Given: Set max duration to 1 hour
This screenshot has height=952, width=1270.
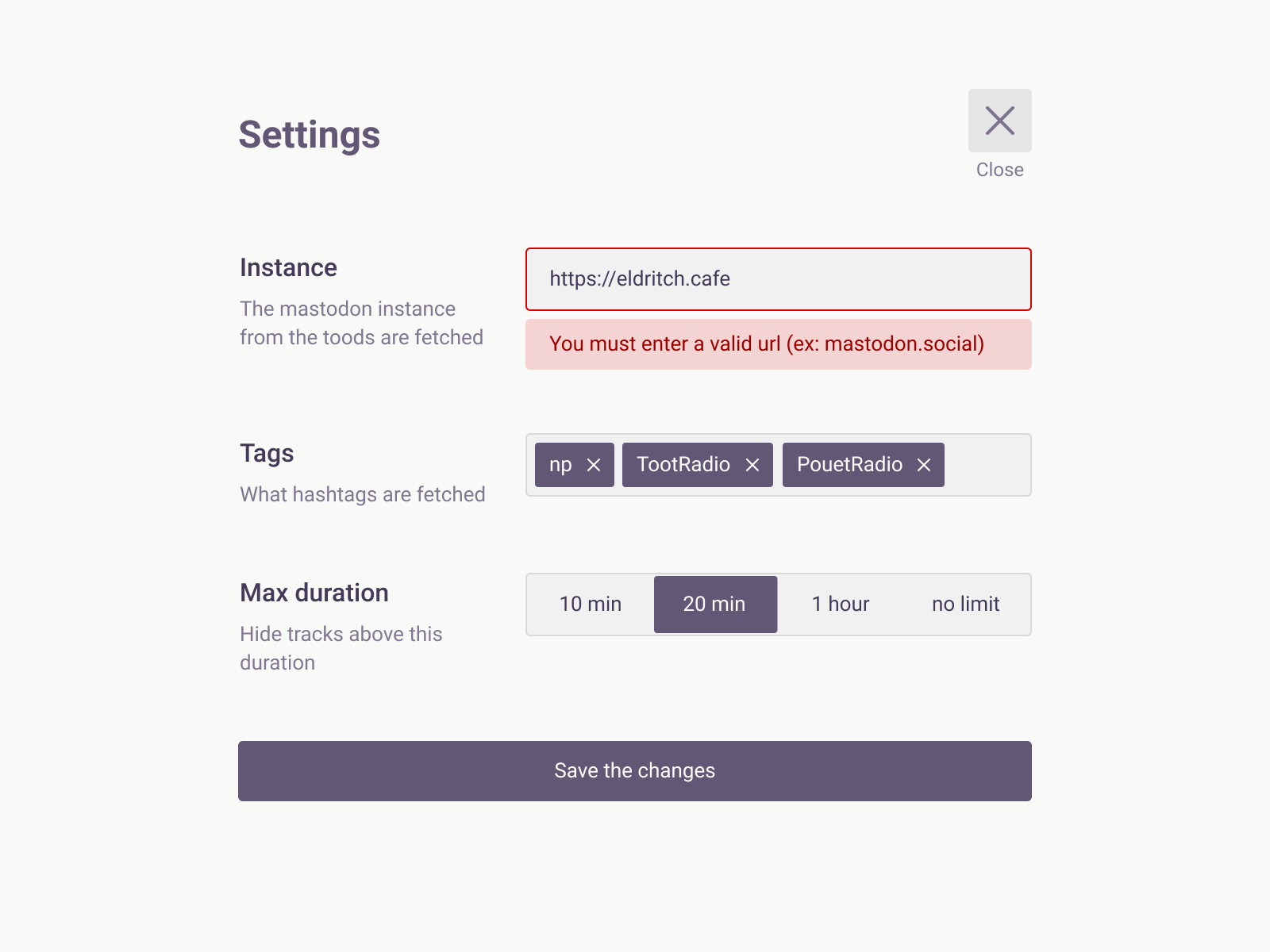Looking at the screenshot, I should pyautogui.click(x=840, y=605).
